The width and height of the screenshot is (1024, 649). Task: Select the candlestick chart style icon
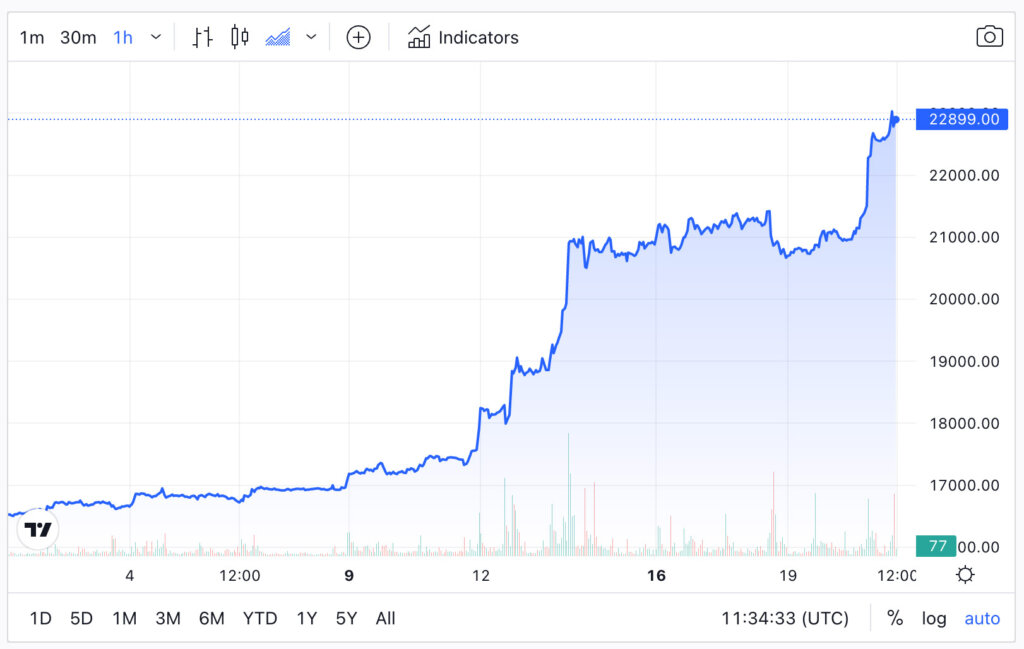(239, 37)
